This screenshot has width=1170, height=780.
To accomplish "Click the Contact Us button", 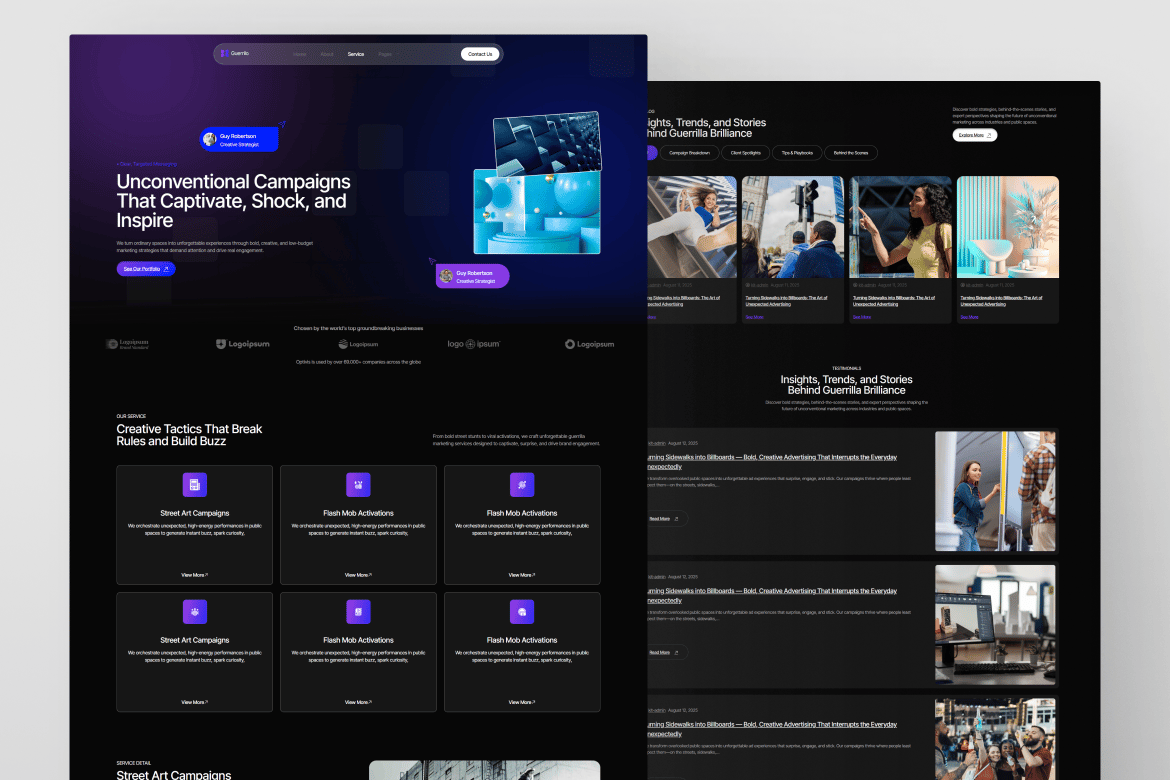I will click(x=480, y=54).
